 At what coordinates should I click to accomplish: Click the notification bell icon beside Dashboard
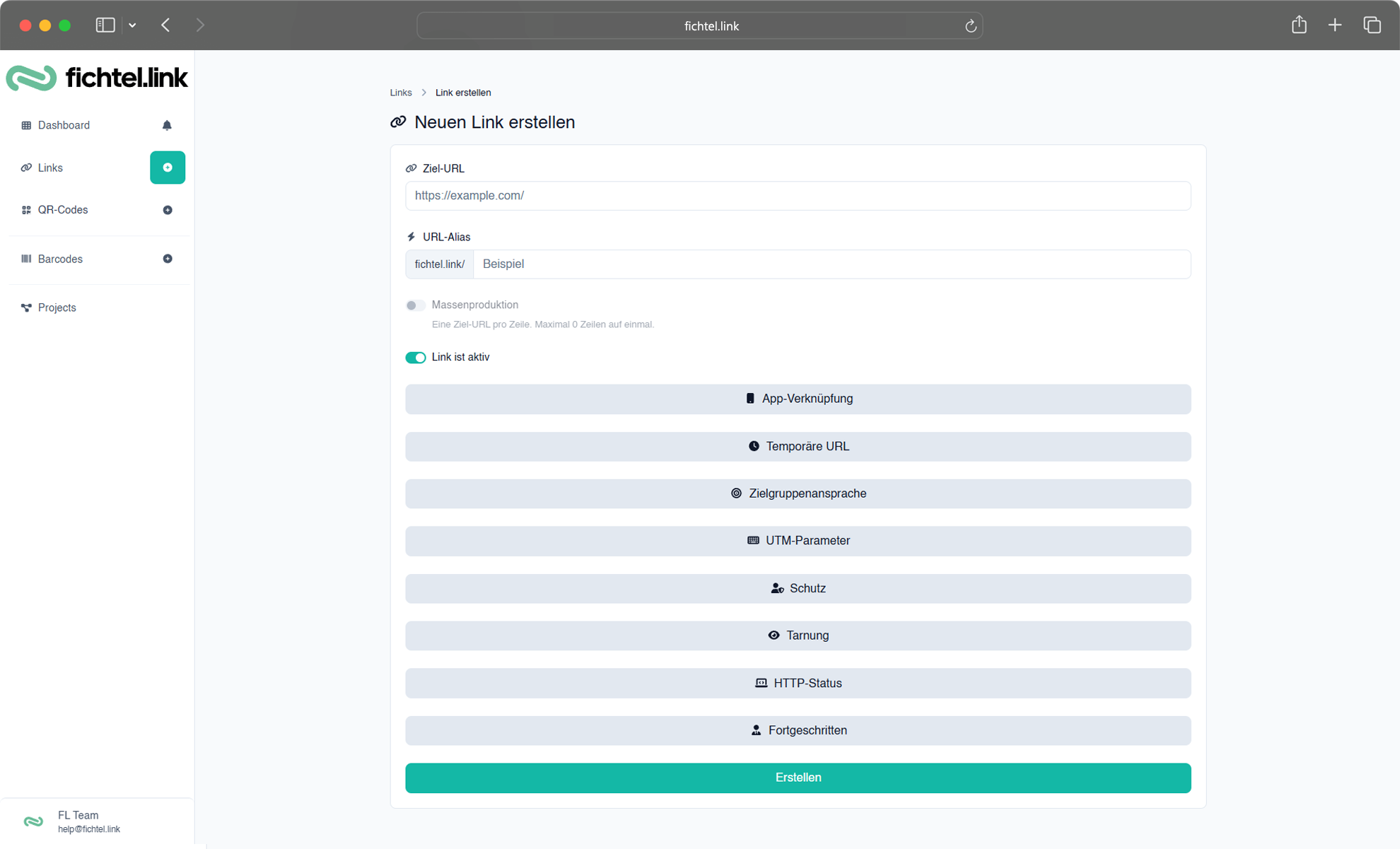[167, 125]
